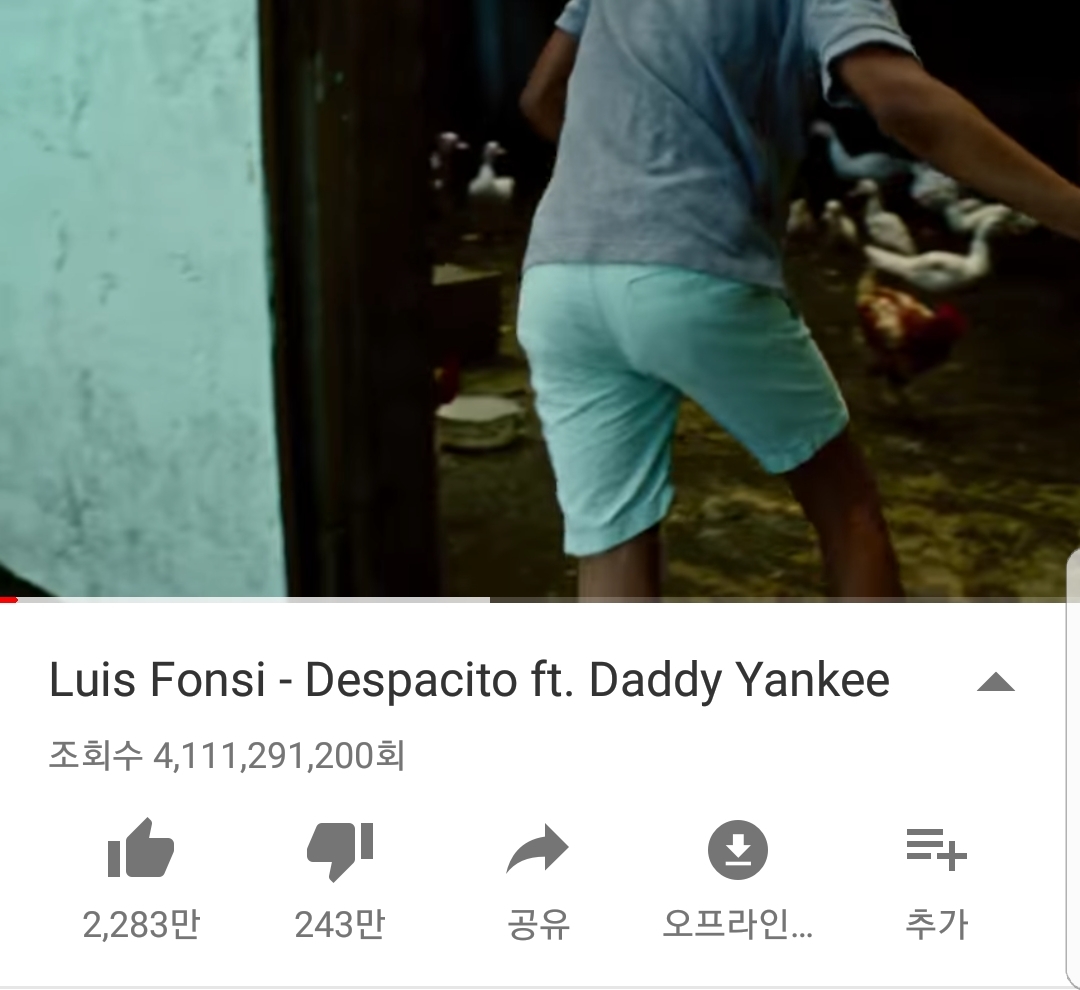Click the red playhead on progress bar
Screen dimensions: 1080x990
(x=8, y=600)
